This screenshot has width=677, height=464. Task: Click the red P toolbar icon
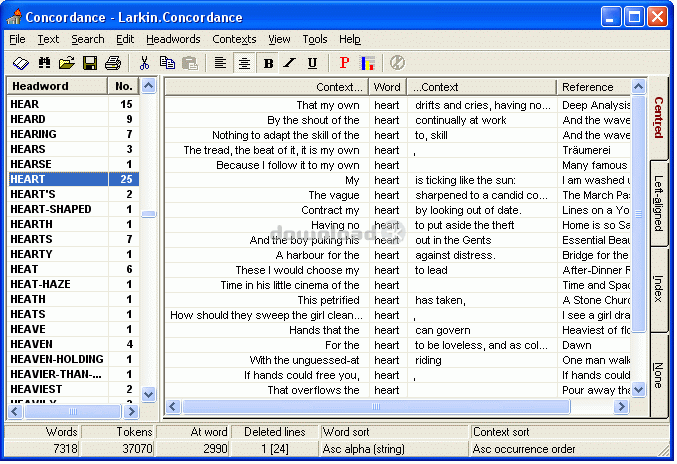(344, 63)
